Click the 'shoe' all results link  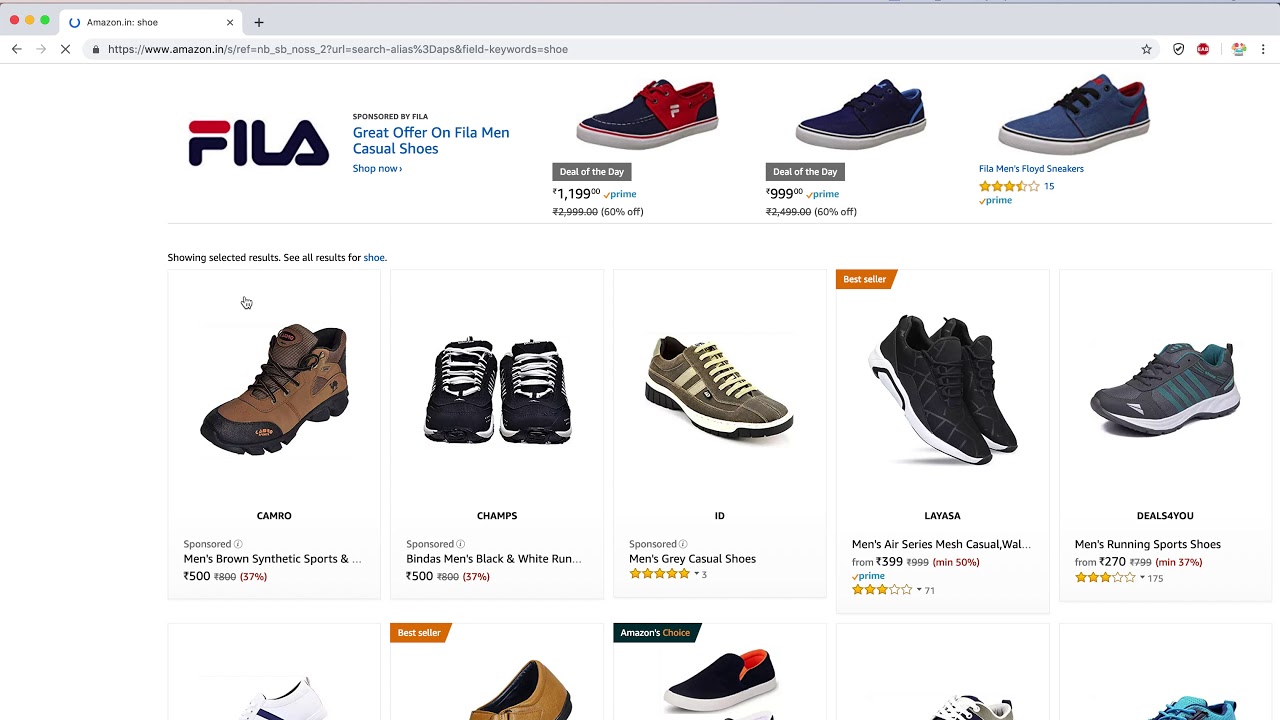click(x=373, y=257)
